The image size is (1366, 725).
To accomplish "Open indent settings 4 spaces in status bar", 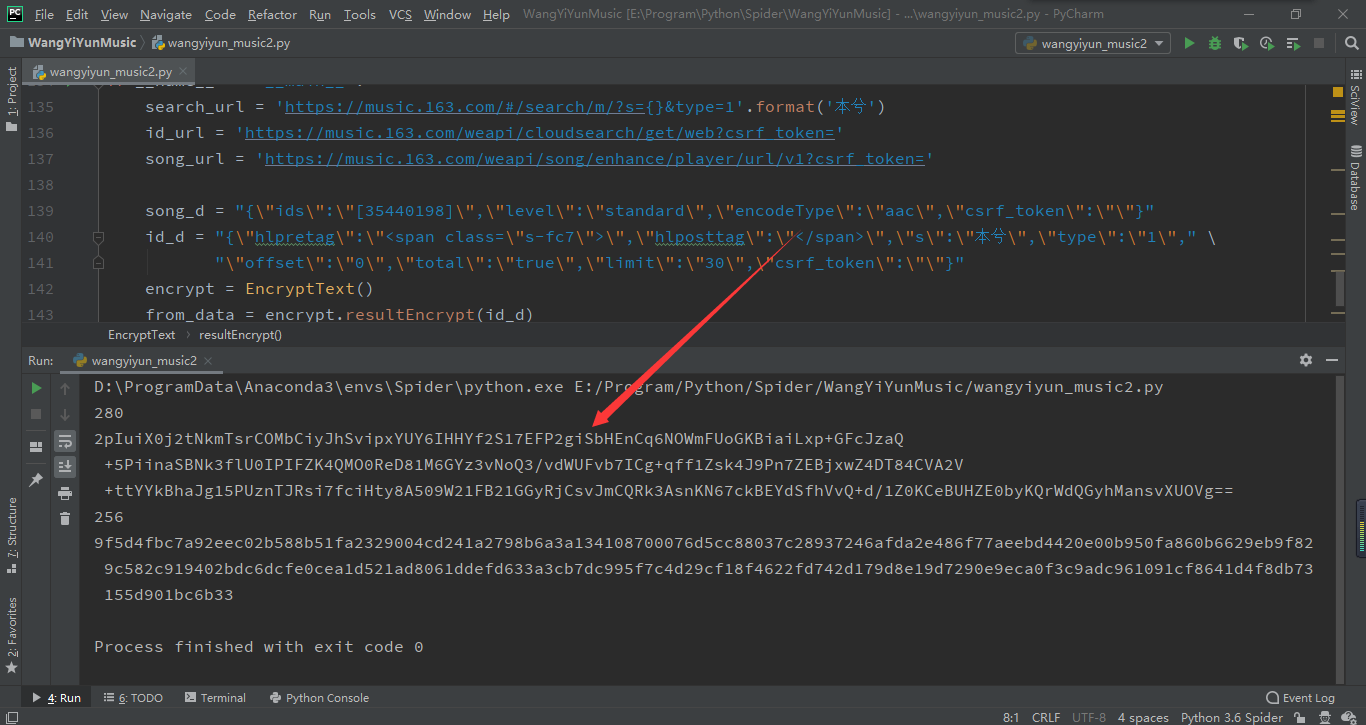I will click(1143, 717).
